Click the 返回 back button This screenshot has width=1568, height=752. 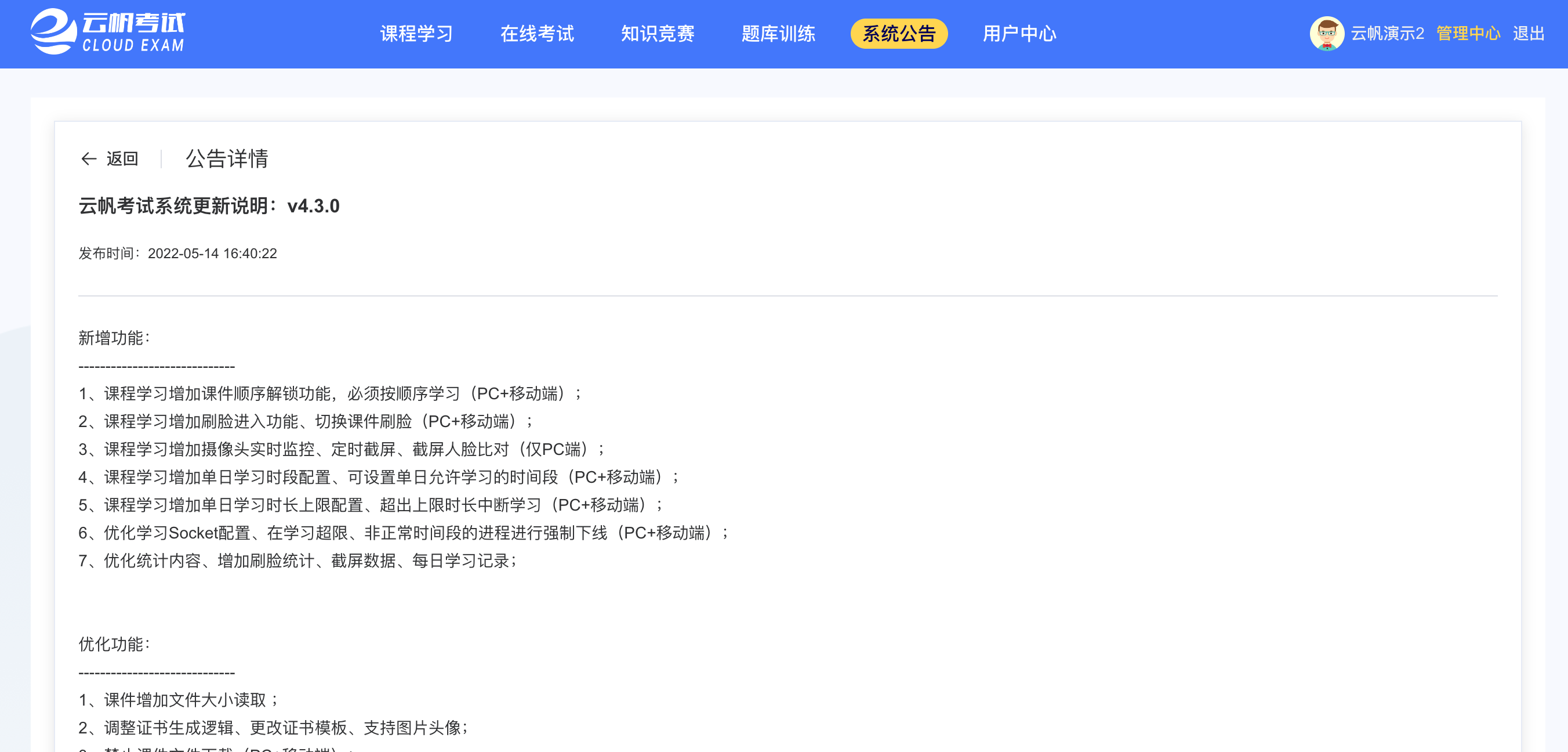110,159
